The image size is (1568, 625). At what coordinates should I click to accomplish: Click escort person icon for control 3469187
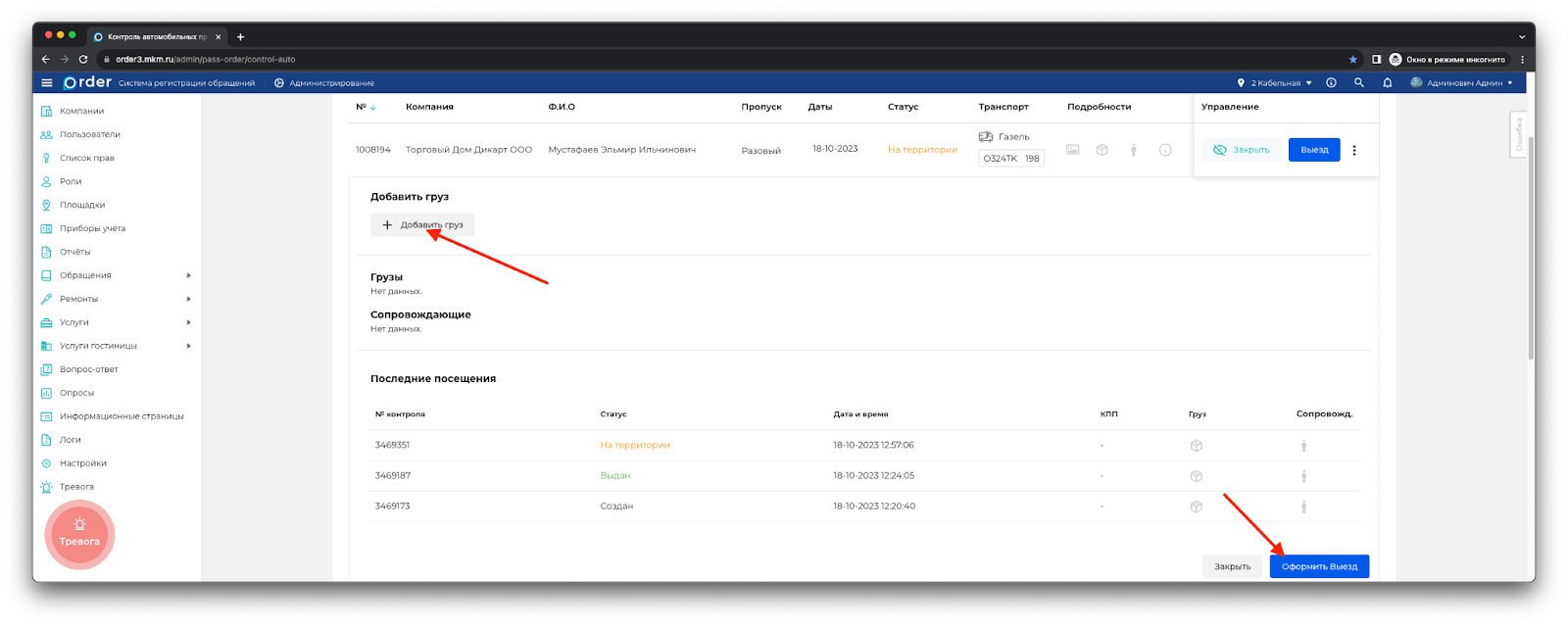pyautogui.click(x=1303, y=476)
